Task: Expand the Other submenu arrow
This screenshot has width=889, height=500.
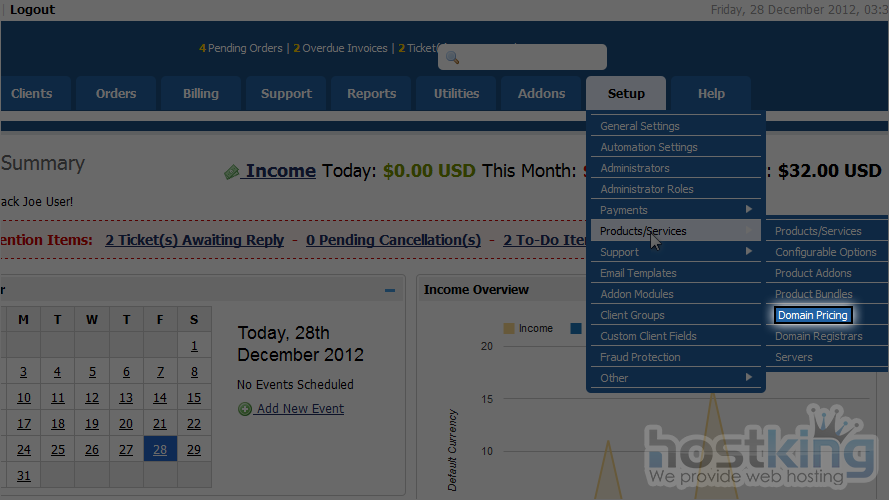Action: (x=749, y=378)
